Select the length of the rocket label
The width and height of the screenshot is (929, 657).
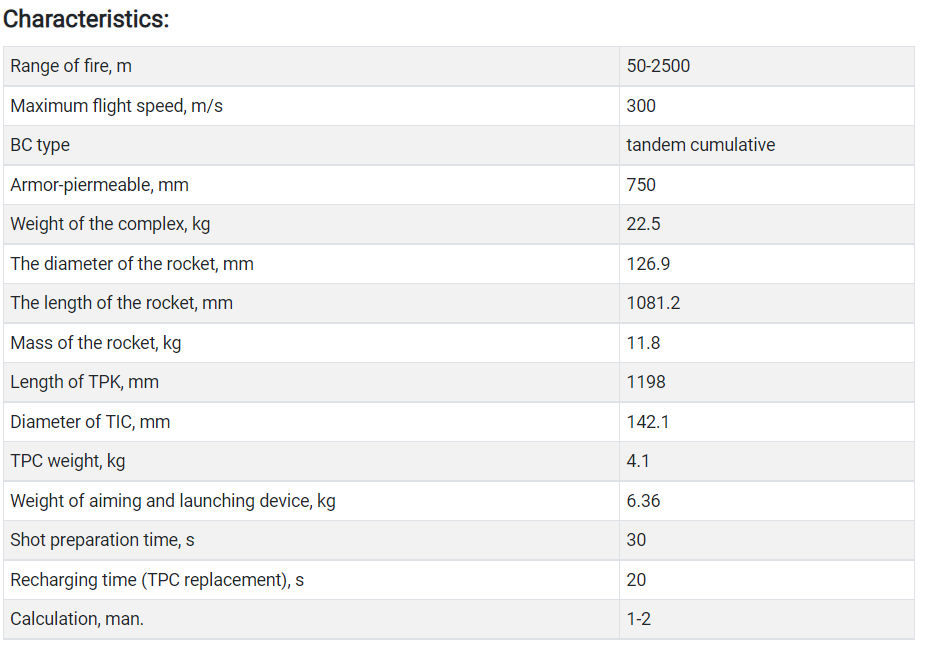(x=121, y=303)
